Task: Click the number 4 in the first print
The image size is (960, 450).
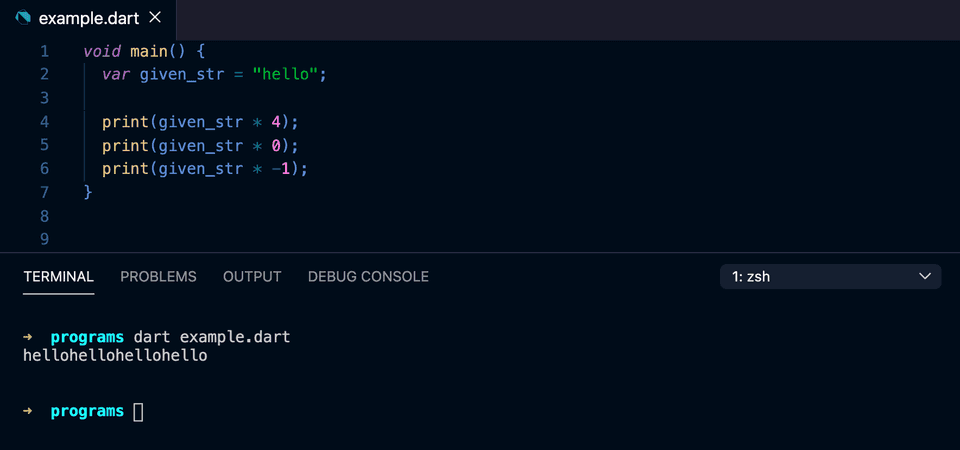Action: 276,122
